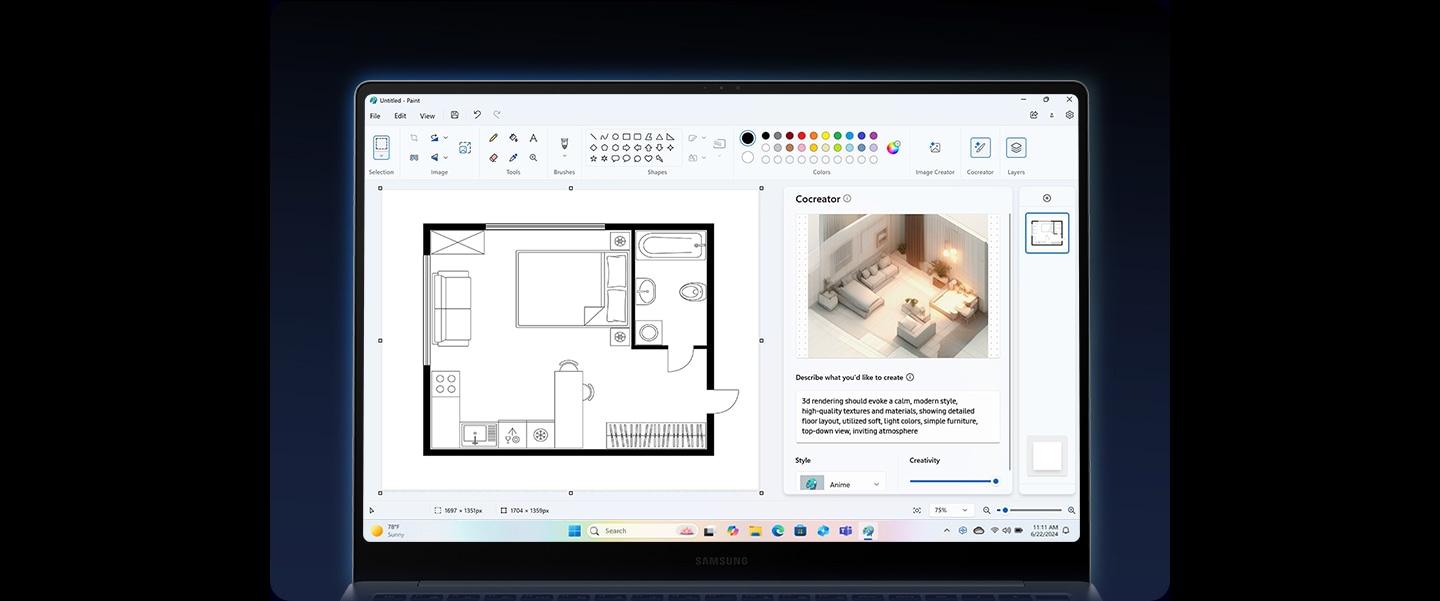
Task: Click the Cocreator prompt text box
Action: point(897,416)
